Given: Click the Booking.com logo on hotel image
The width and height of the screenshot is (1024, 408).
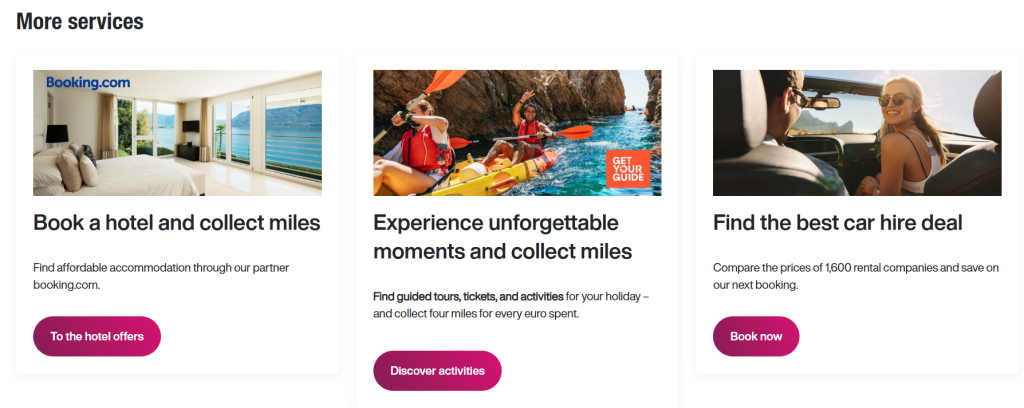Looking at the screenshot, I should tap(88, 83).
